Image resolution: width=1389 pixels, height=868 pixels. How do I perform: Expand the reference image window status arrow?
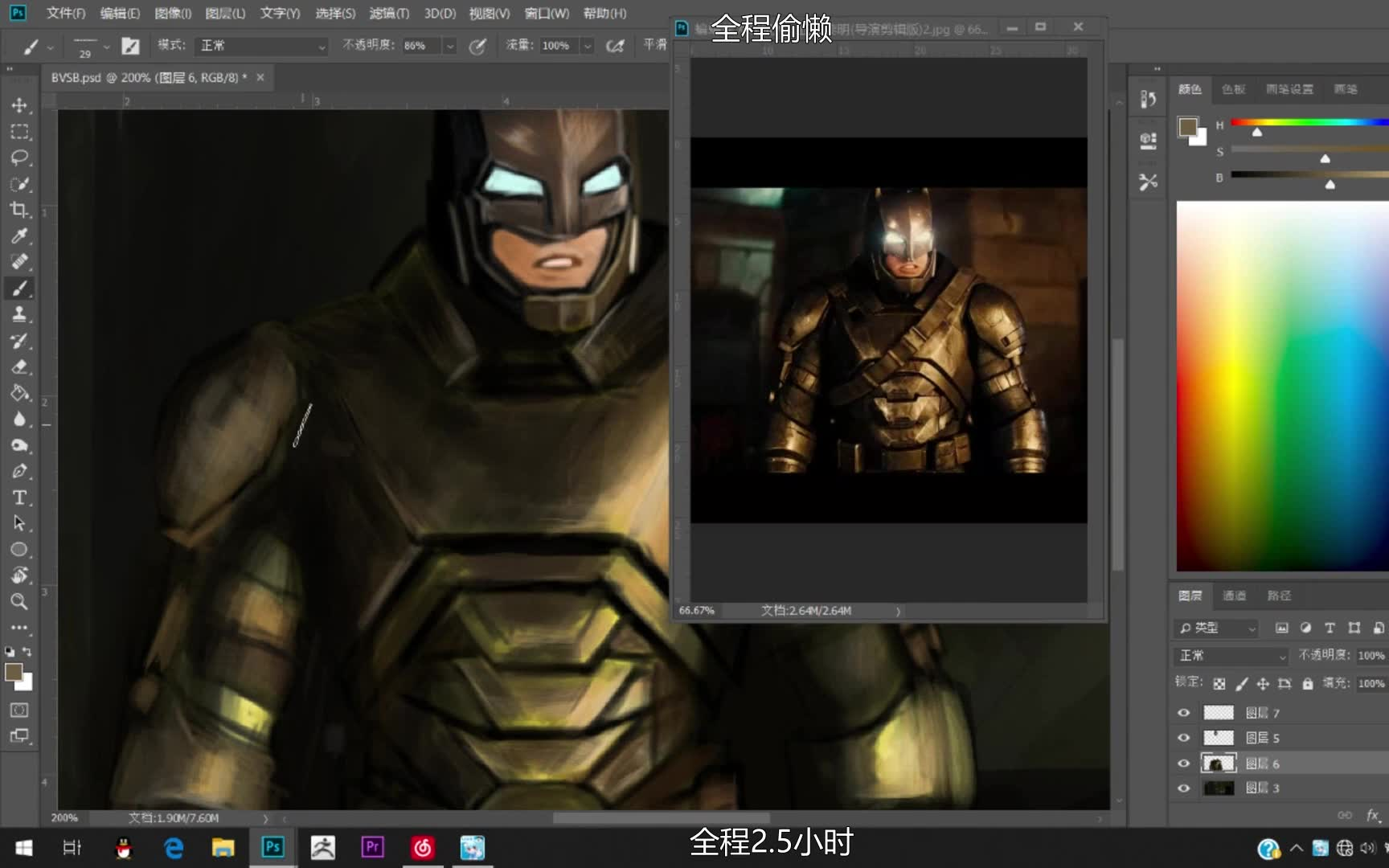(898, 611)
